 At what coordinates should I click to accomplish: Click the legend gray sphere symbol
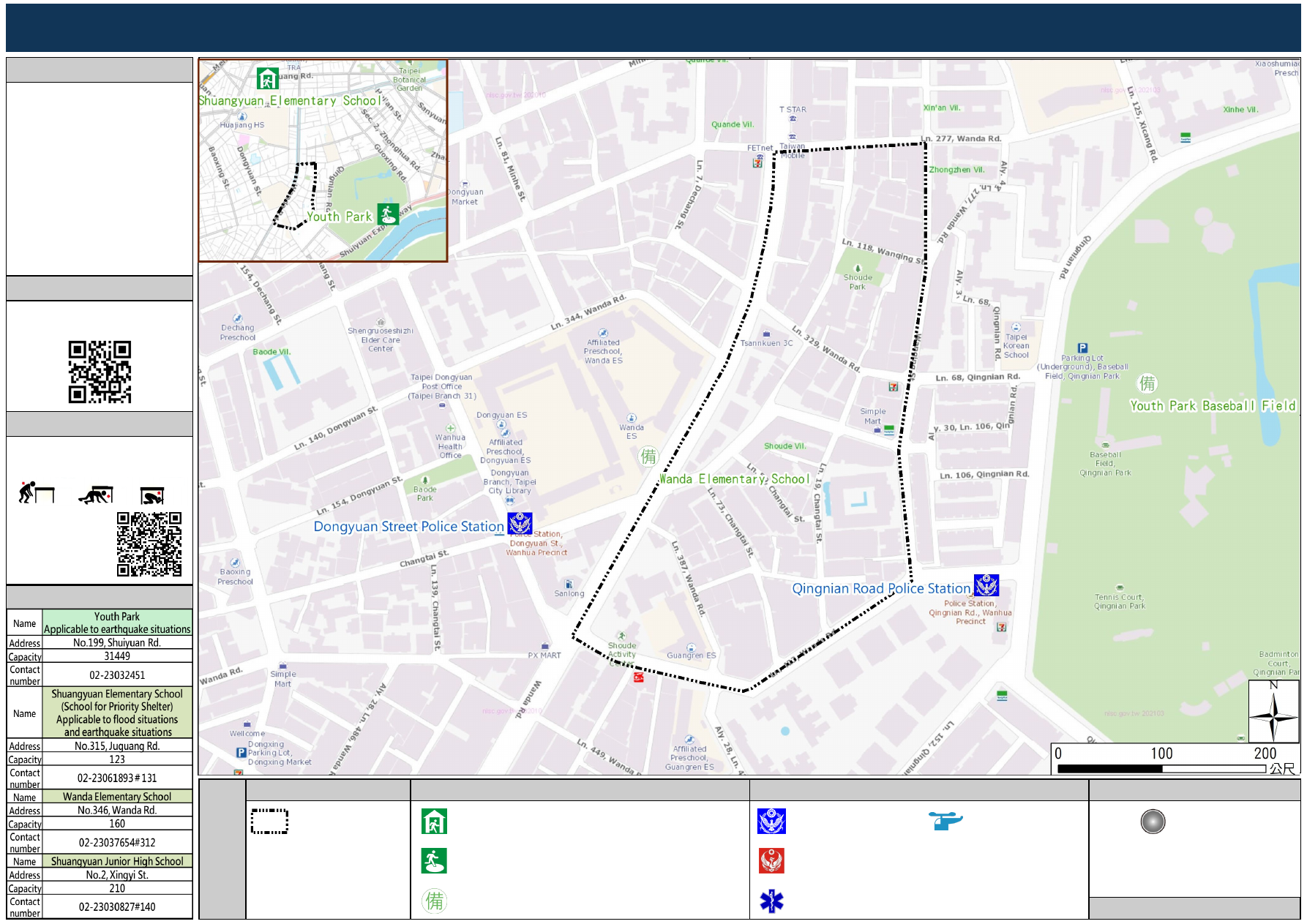click(1153, 822)
